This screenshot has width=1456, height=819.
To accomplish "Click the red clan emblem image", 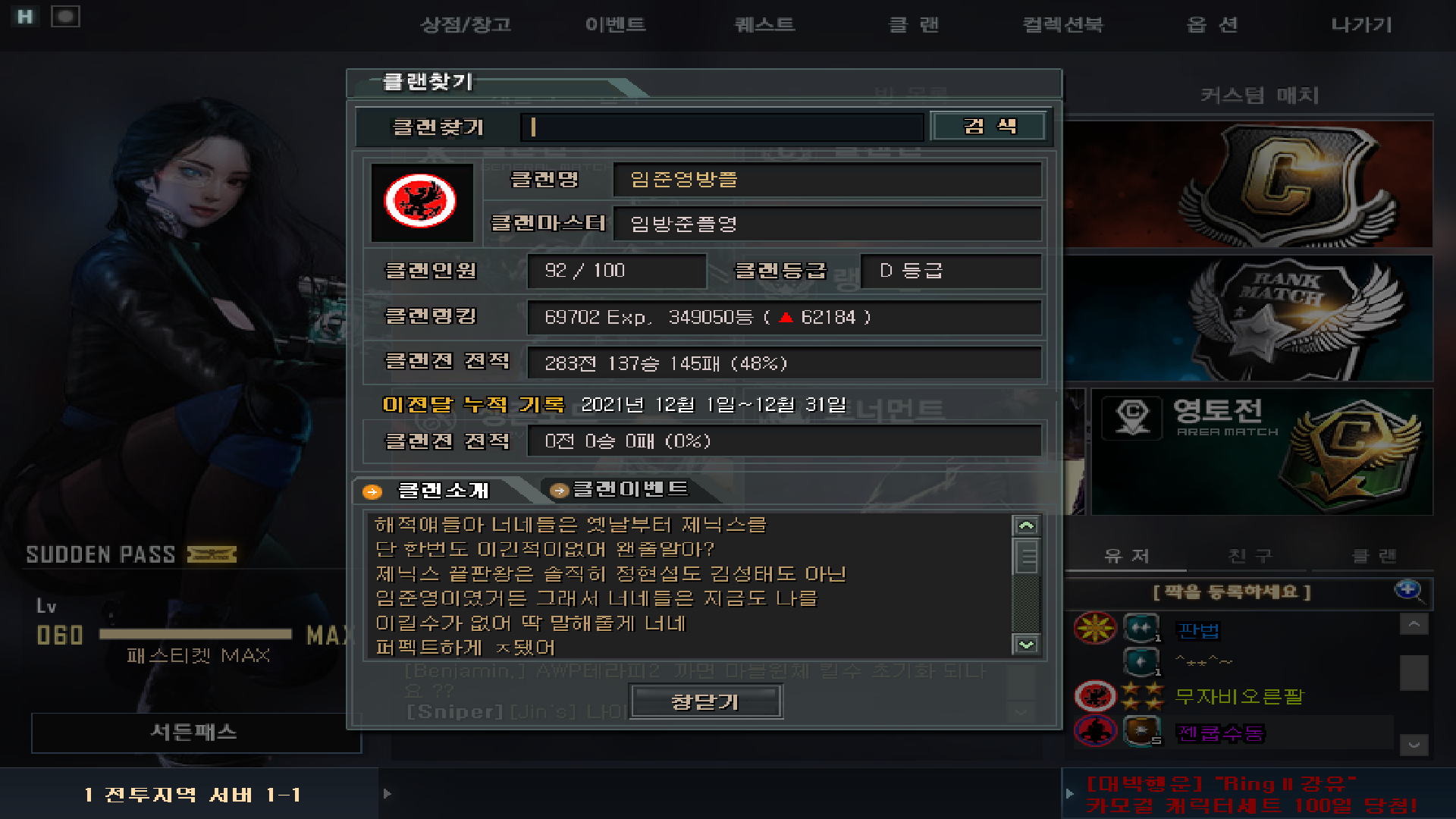I will [x=420, y=201].
